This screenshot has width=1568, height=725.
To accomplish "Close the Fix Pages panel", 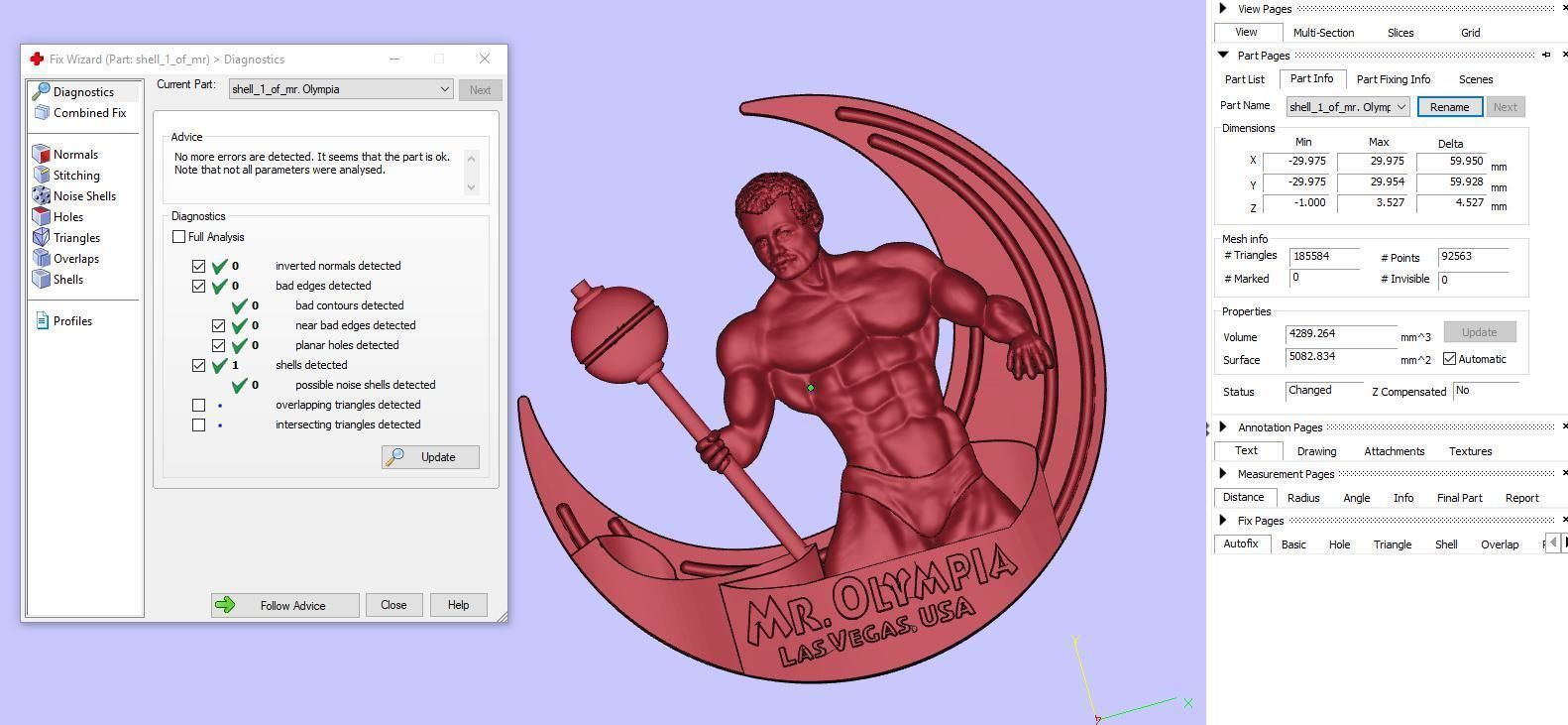I will tap(1564, 520).
